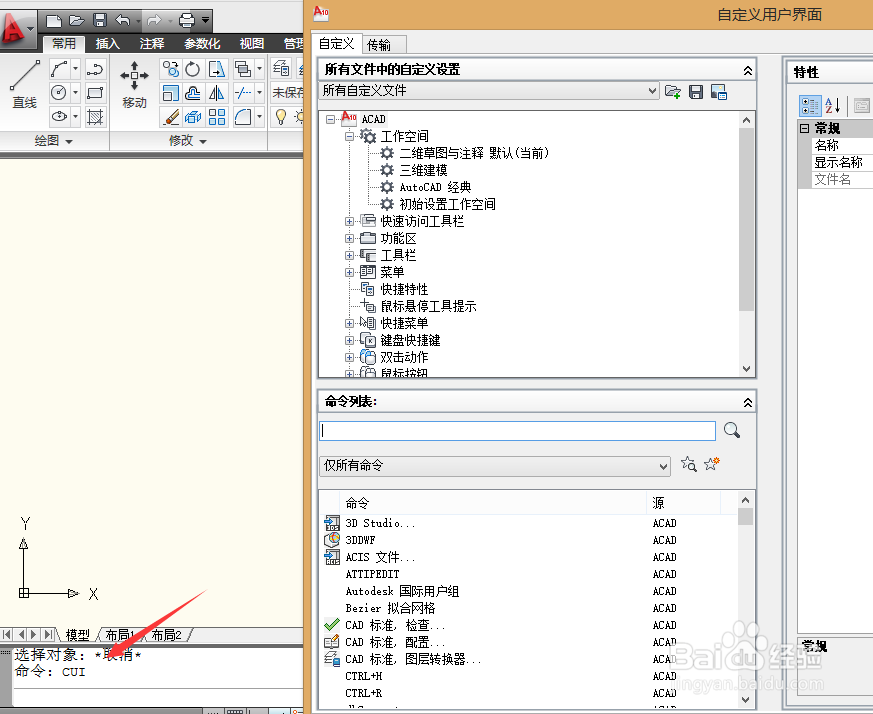Click the search magnifier in command list
This screenshot has height=714, width=873.
(x=732, y=430)
